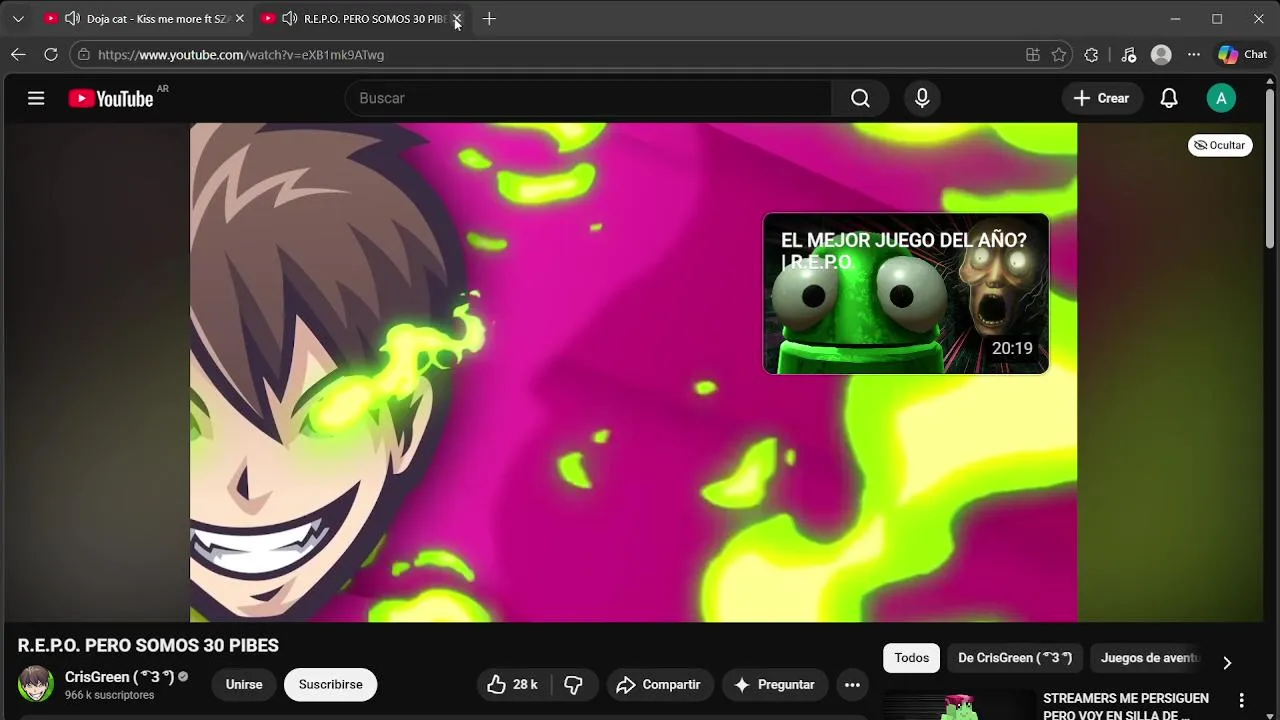
Task: Open the account avatar menu labeled A
Action: [x=1221, y=98]
